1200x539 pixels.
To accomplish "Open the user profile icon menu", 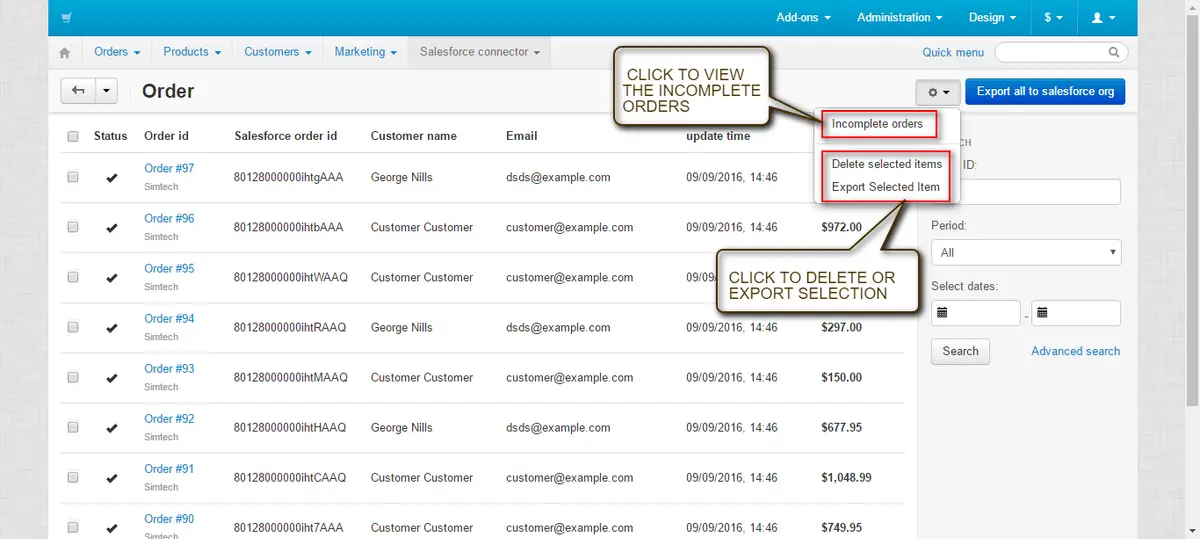I will coord(1103,18).
